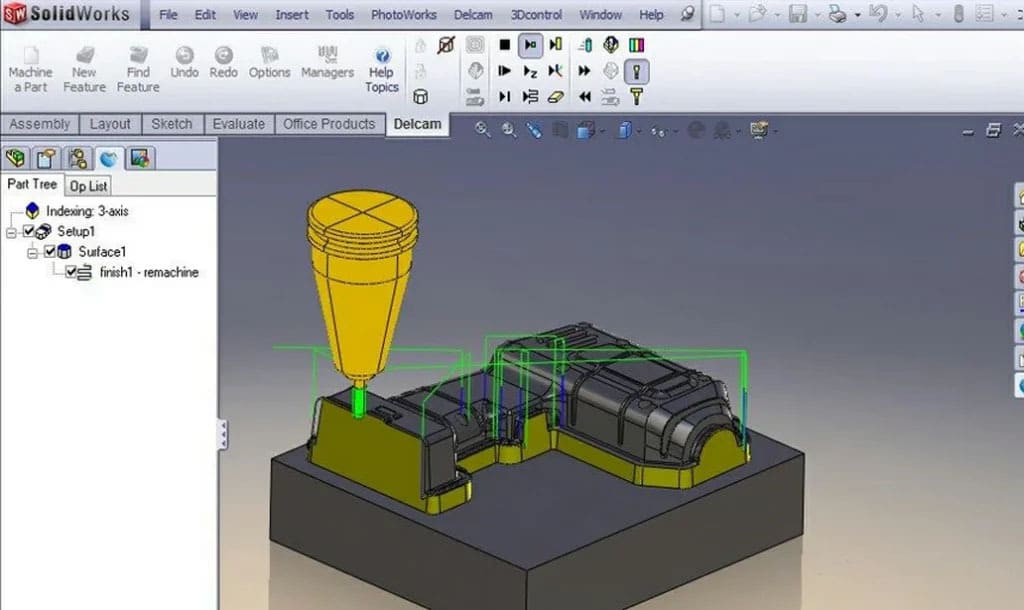Click the Help Topics button
The height and width of the screenshot is (610, 1024).
(381, 70)
